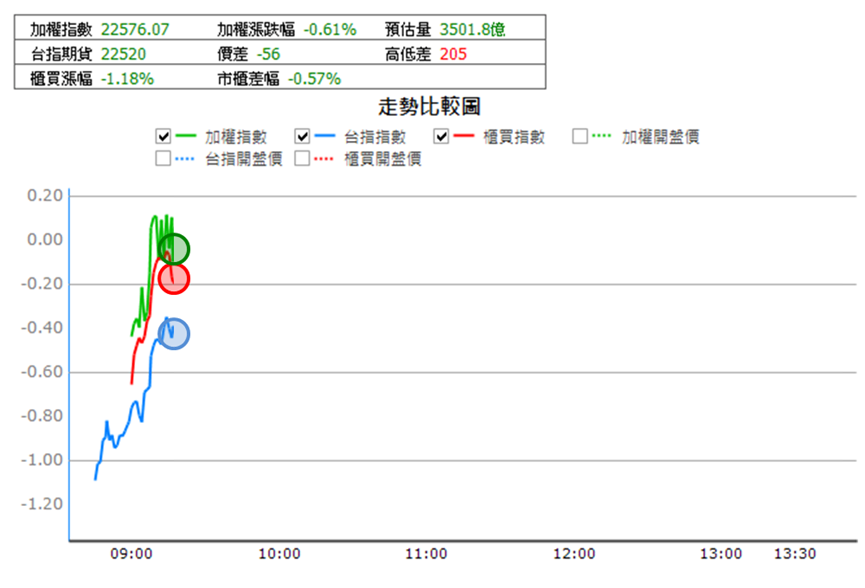Click the 高低差 label in the table
Screen dimensions: 865x588
click(408, 54)
